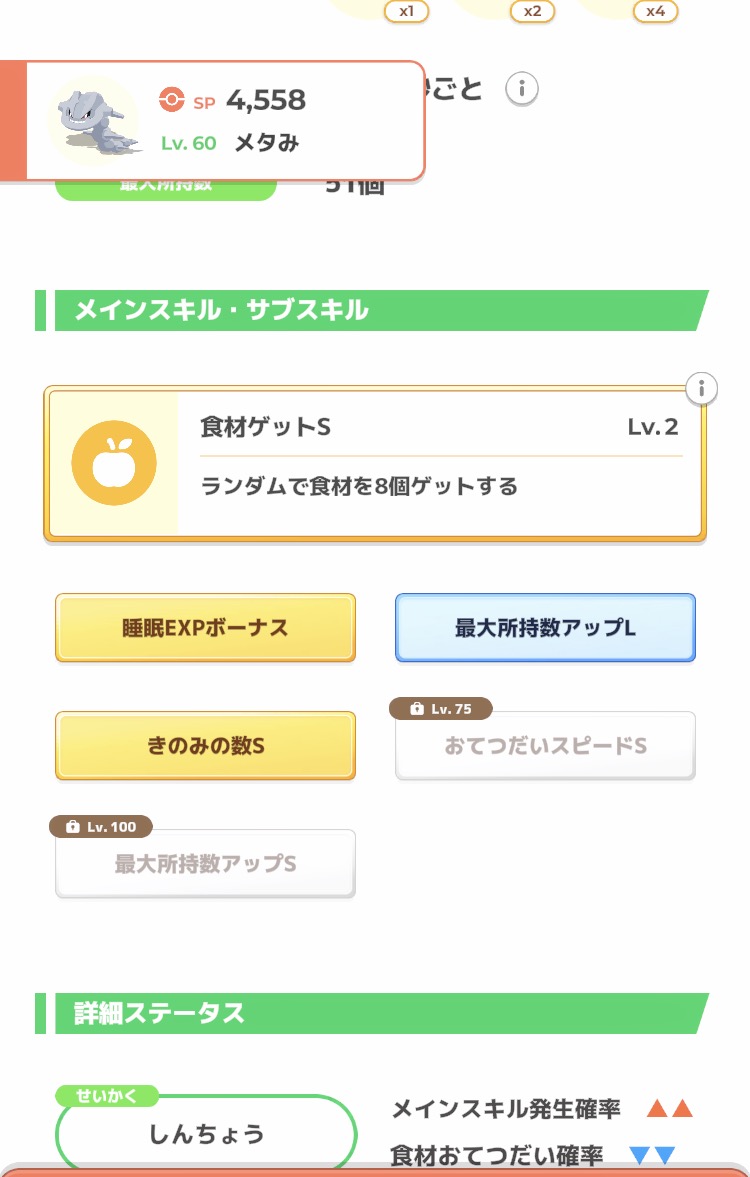Viewport: 750px width, 1177px height.
Task: Tap blue down arrows for 食材おてつだい確率
Action: tap(652, 1156)
